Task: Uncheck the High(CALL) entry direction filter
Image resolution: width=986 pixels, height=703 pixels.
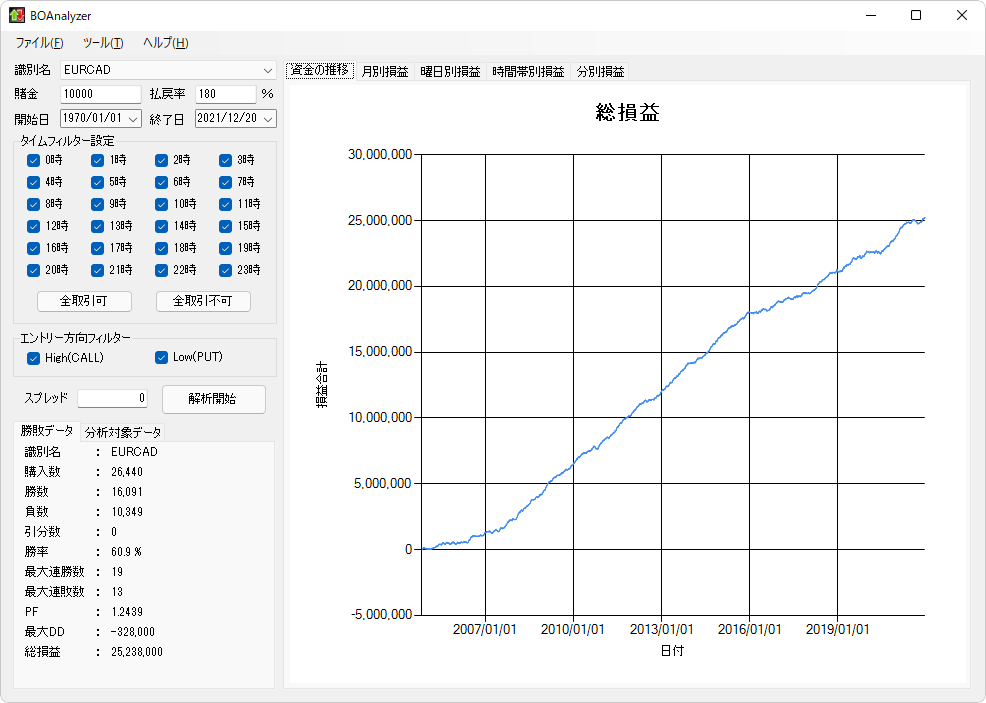Action: tap(33, 358)
